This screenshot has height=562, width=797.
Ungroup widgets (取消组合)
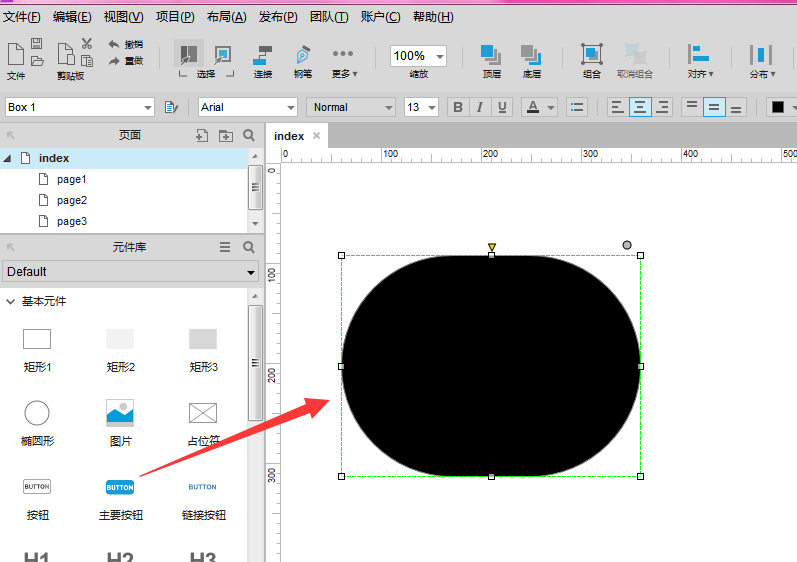click(635, 60)
